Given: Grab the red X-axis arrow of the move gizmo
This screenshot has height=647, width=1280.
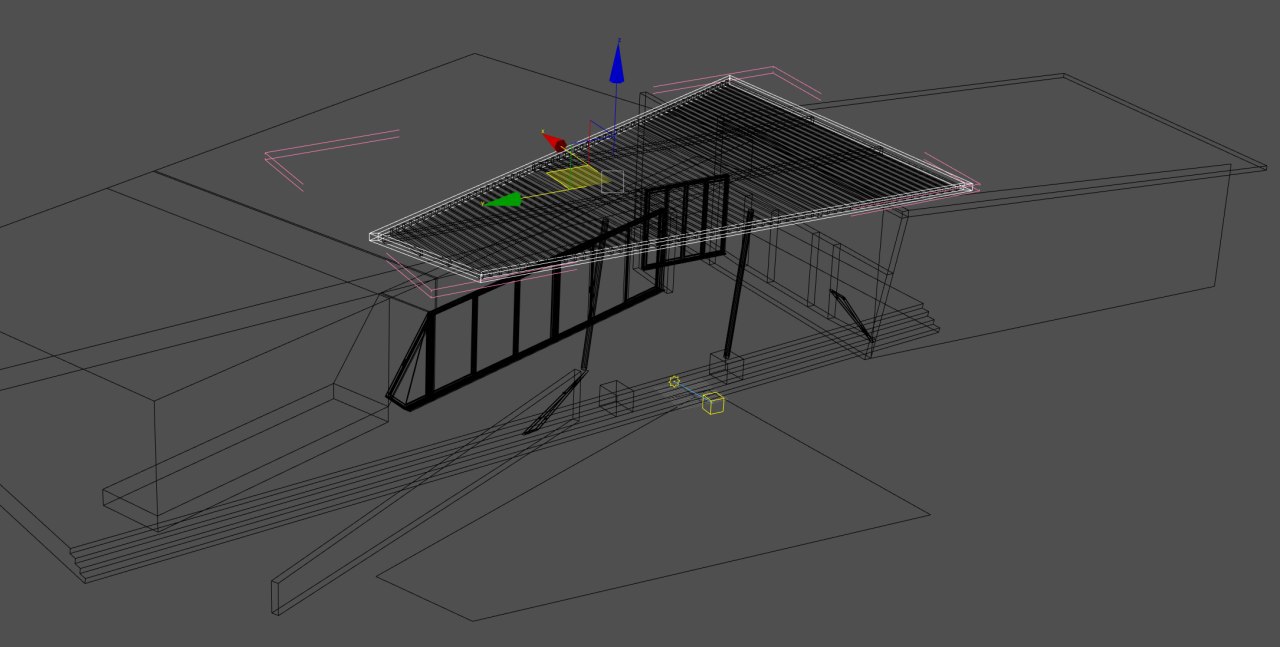Looking at the screenshot, I should [x=555, y=142].
